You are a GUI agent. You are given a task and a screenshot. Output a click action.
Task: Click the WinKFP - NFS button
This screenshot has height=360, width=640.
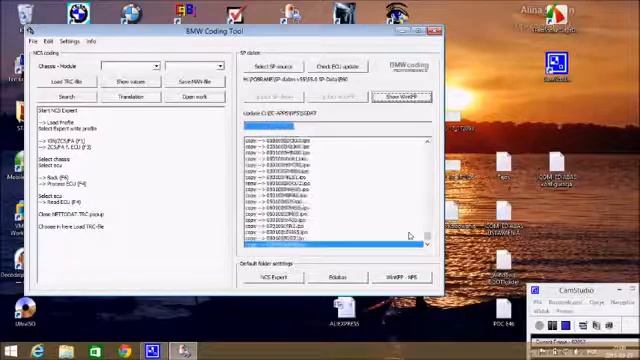[402, 277]
